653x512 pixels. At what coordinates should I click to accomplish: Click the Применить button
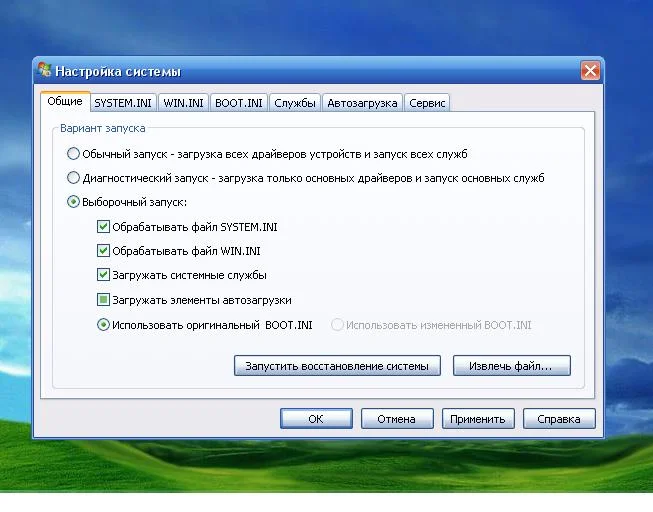click(478, 419)
